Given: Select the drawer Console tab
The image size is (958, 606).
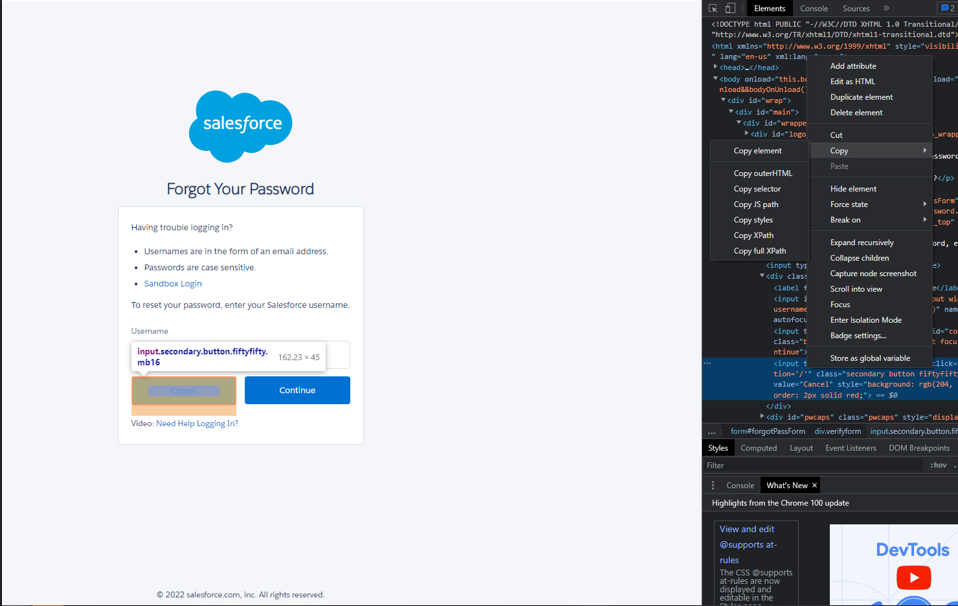Looking at the screenshot, I should pyautogui.click(x=740, y=486).
